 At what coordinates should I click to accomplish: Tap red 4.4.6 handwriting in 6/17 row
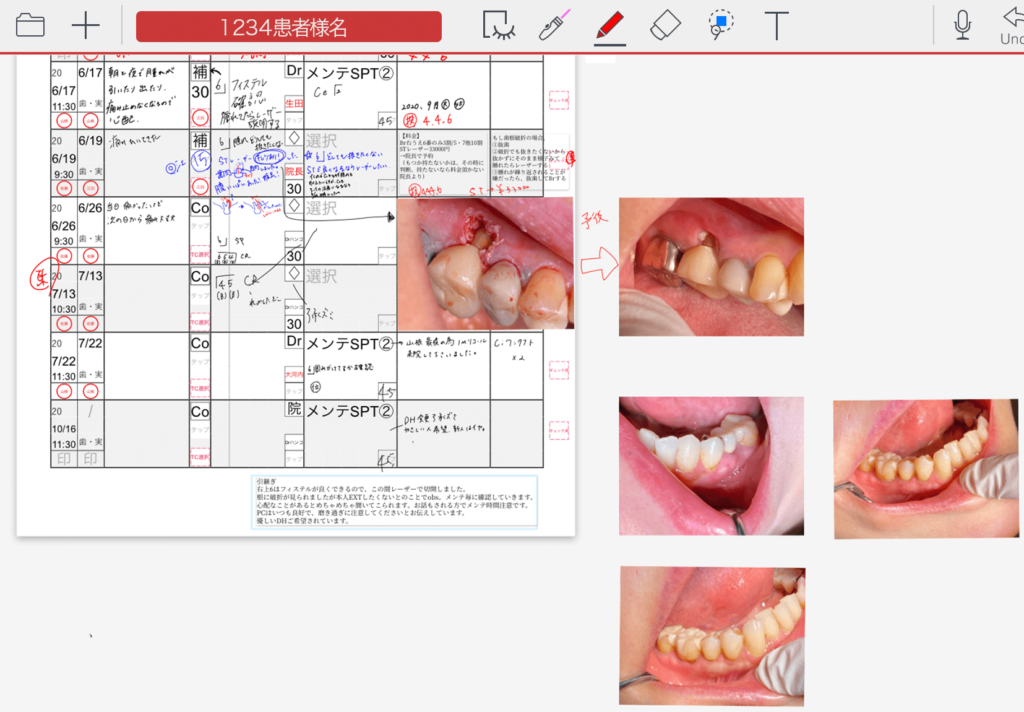(x=437, y=120)
